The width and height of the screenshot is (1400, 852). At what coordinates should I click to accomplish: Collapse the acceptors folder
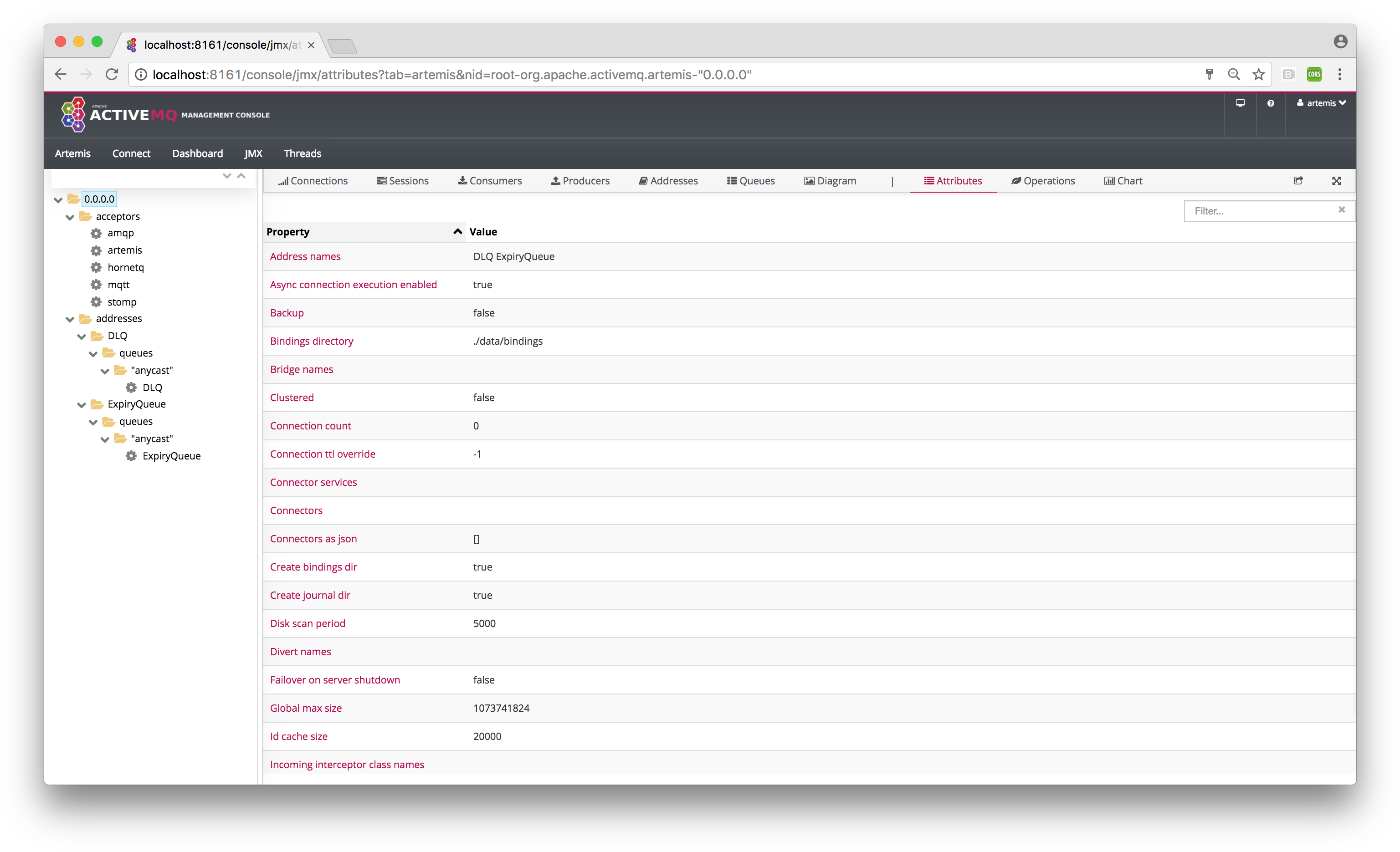70,217
